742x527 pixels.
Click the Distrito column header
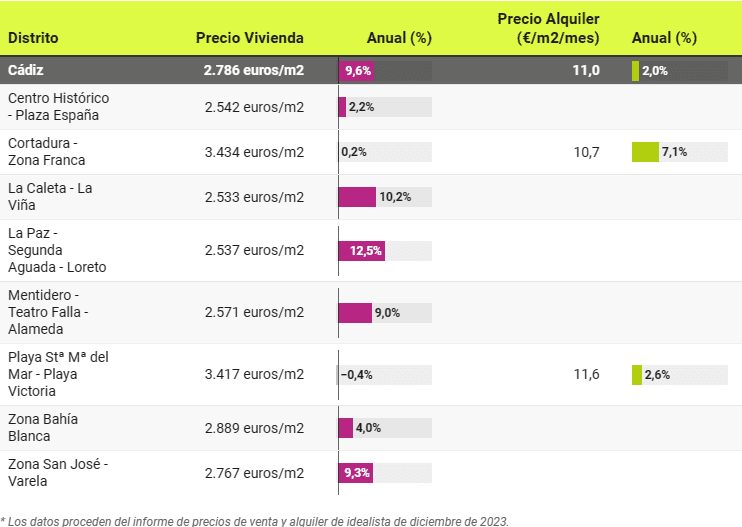[33, 38]
